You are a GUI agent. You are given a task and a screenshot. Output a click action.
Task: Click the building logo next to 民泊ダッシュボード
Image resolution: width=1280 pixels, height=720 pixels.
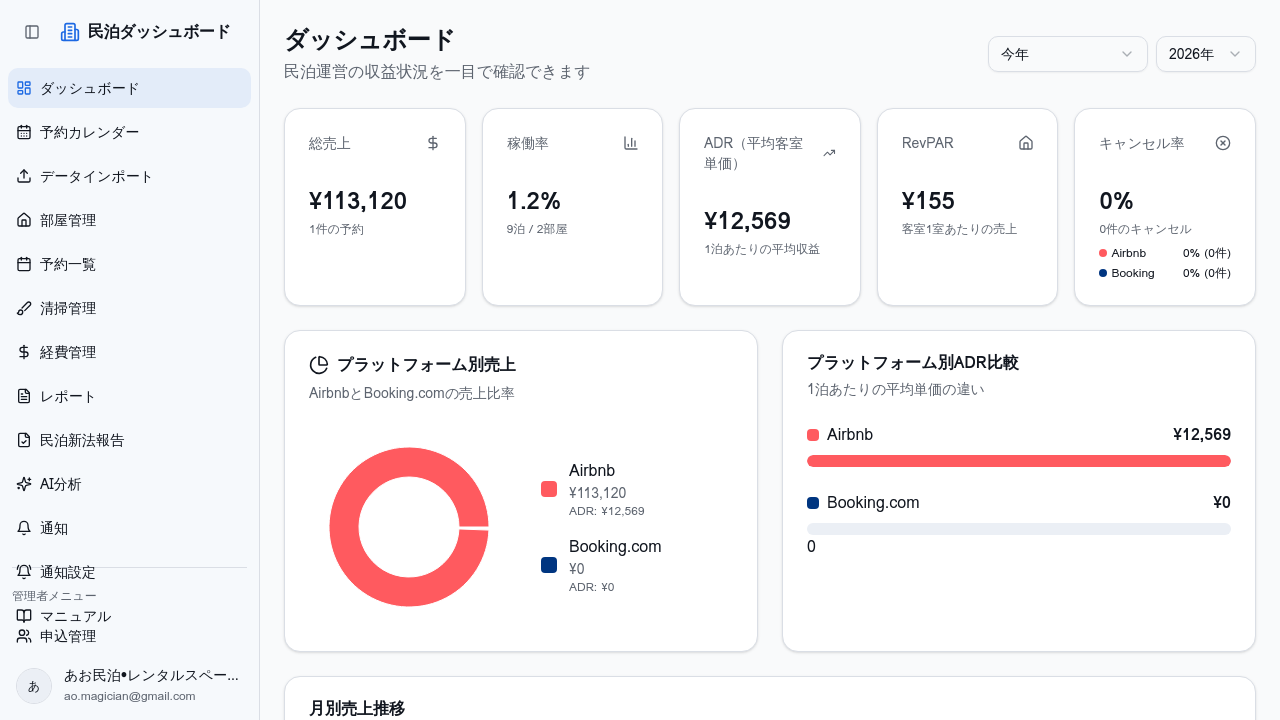[70, 31]
